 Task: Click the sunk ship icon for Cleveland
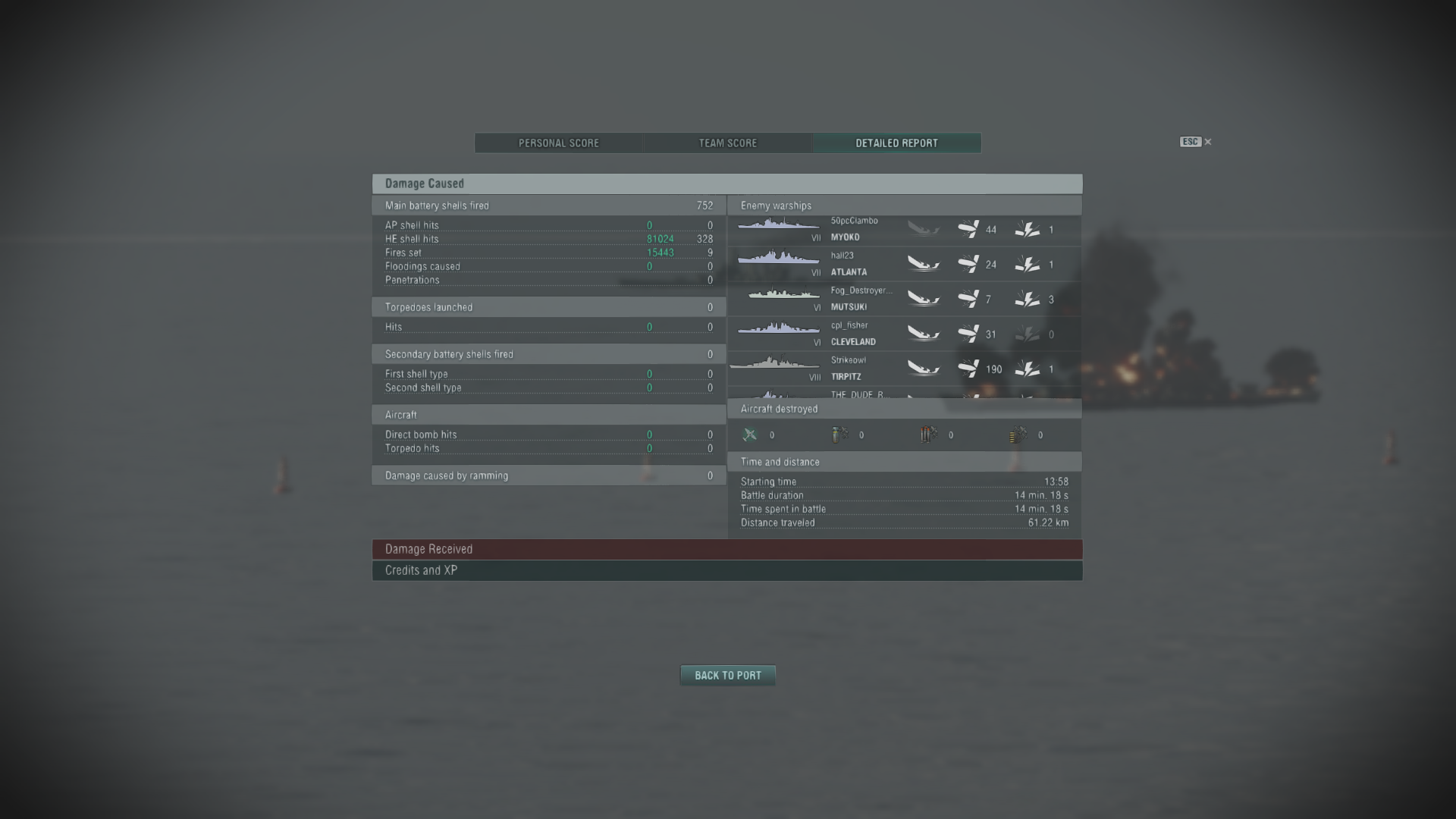point(923,334)
